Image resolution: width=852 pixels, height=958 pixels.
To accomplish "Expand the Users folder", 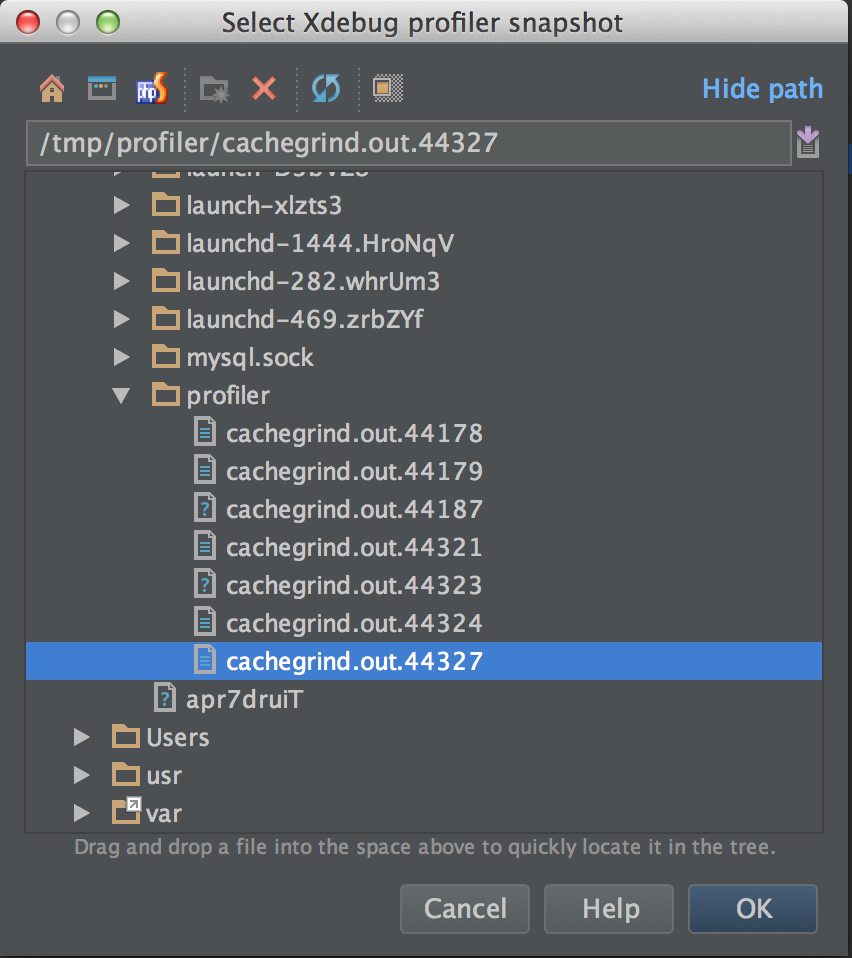I will [x=82, y=737].
